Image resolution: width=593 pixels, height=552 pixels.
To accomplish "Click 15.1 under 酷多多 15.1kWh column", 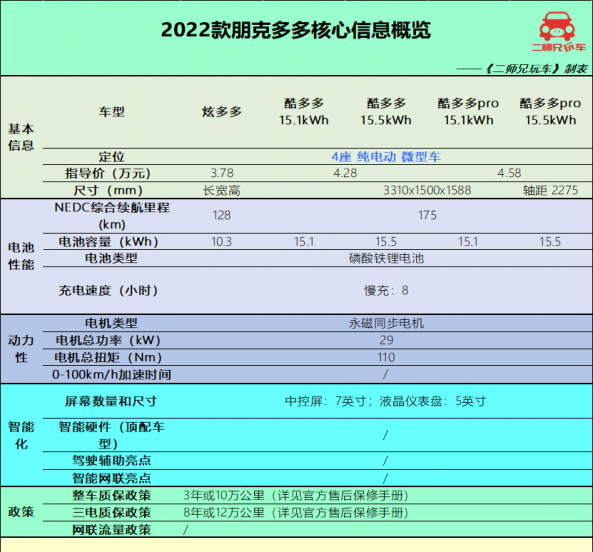I will (304, 242).
